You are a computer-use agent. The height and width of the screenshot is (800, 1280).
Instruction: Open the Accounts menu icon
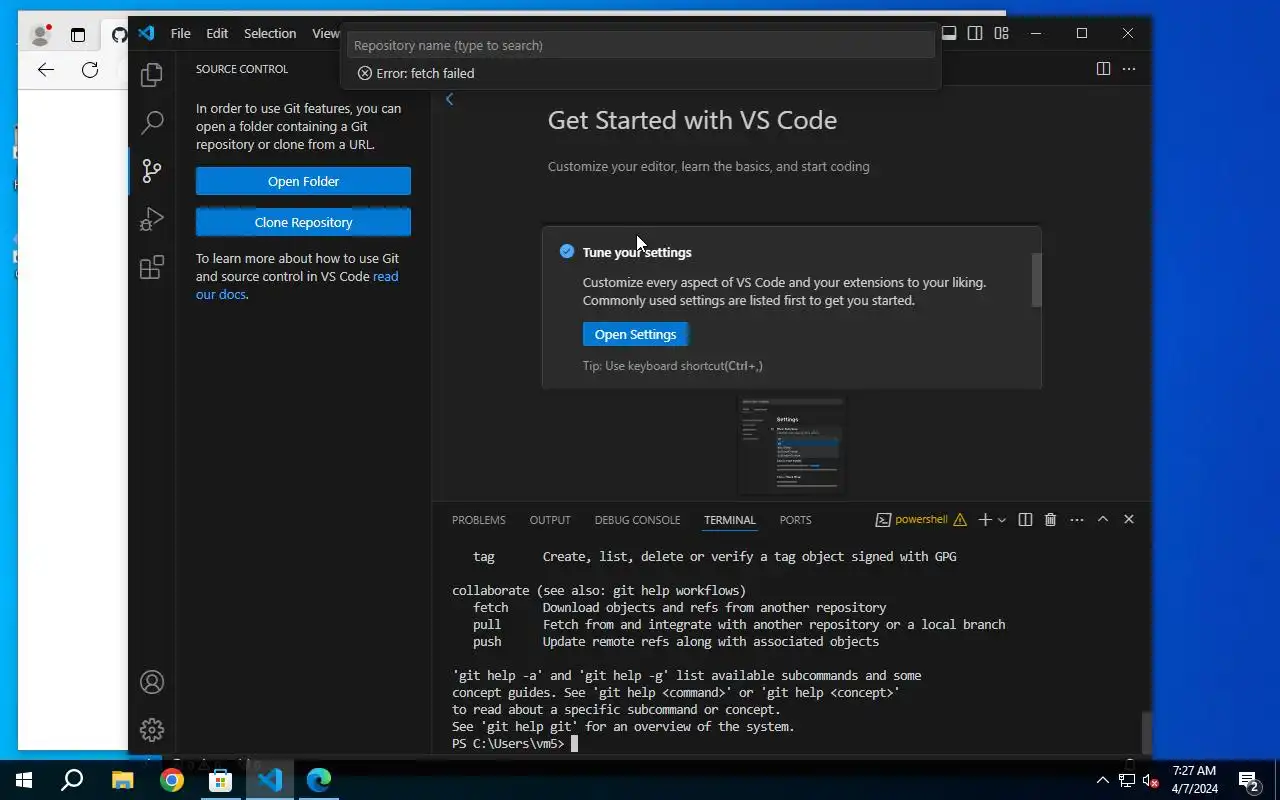click(152, 682)
